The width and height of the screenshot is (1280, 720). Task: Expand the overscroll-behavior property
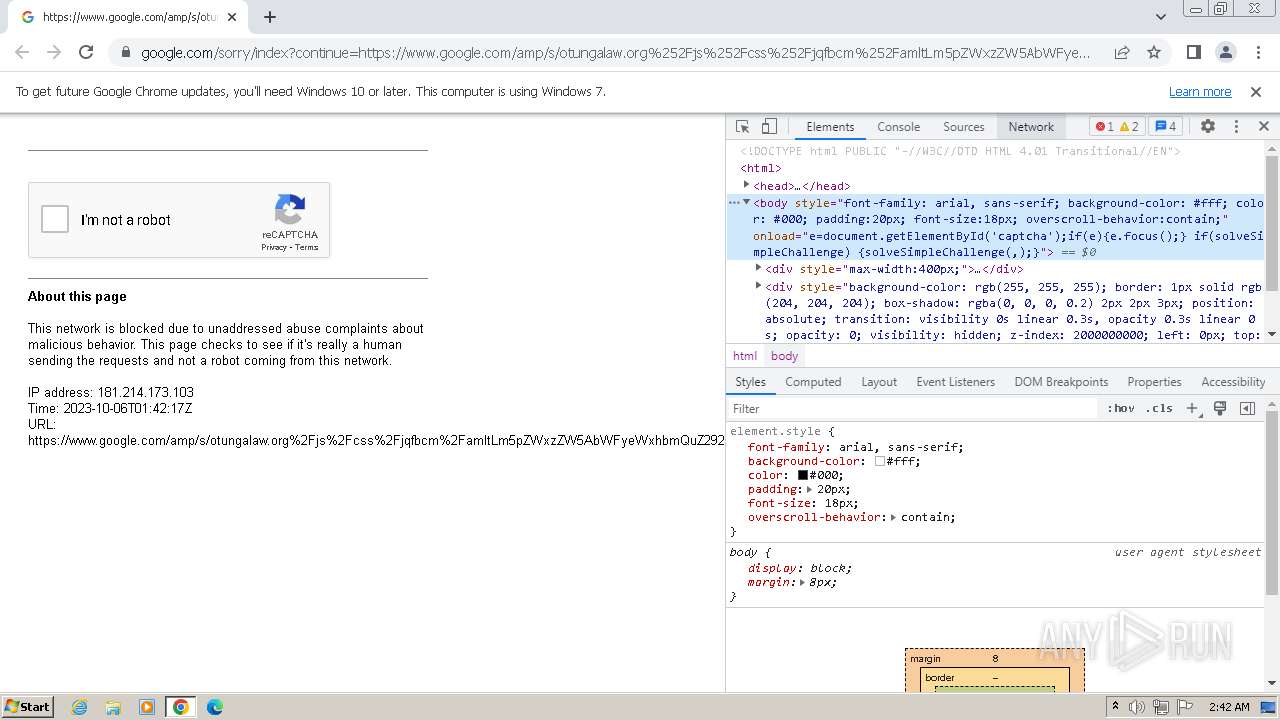click(x=893, y=517)
